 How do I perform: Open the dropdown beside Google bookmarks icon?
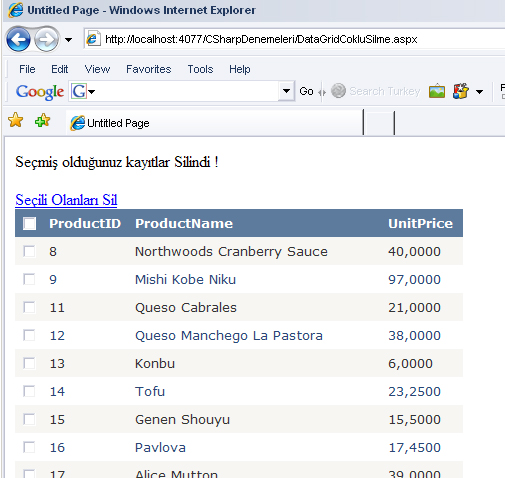479,92
